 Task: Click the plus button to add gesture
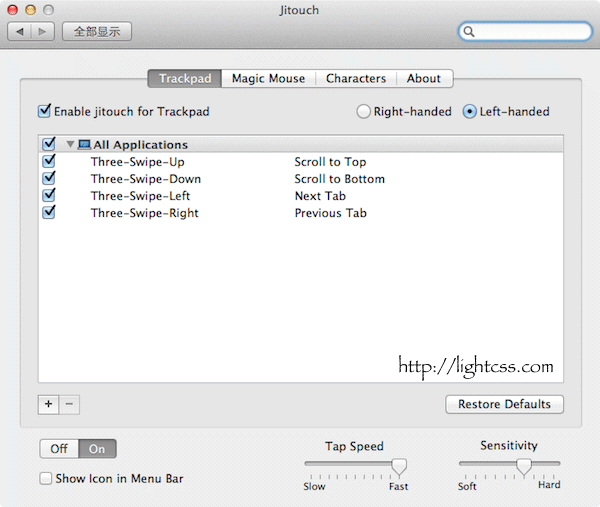49,404
